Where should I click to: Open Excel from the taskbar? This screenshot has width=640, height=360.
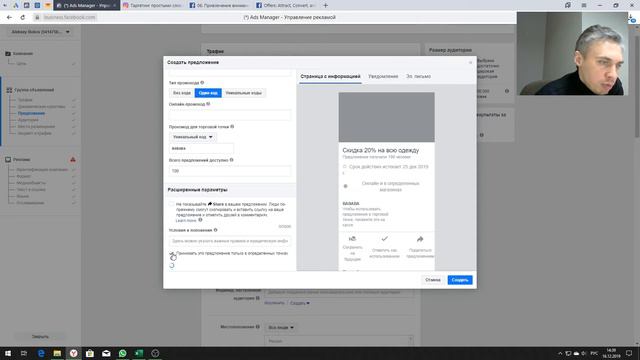[139, 353]
